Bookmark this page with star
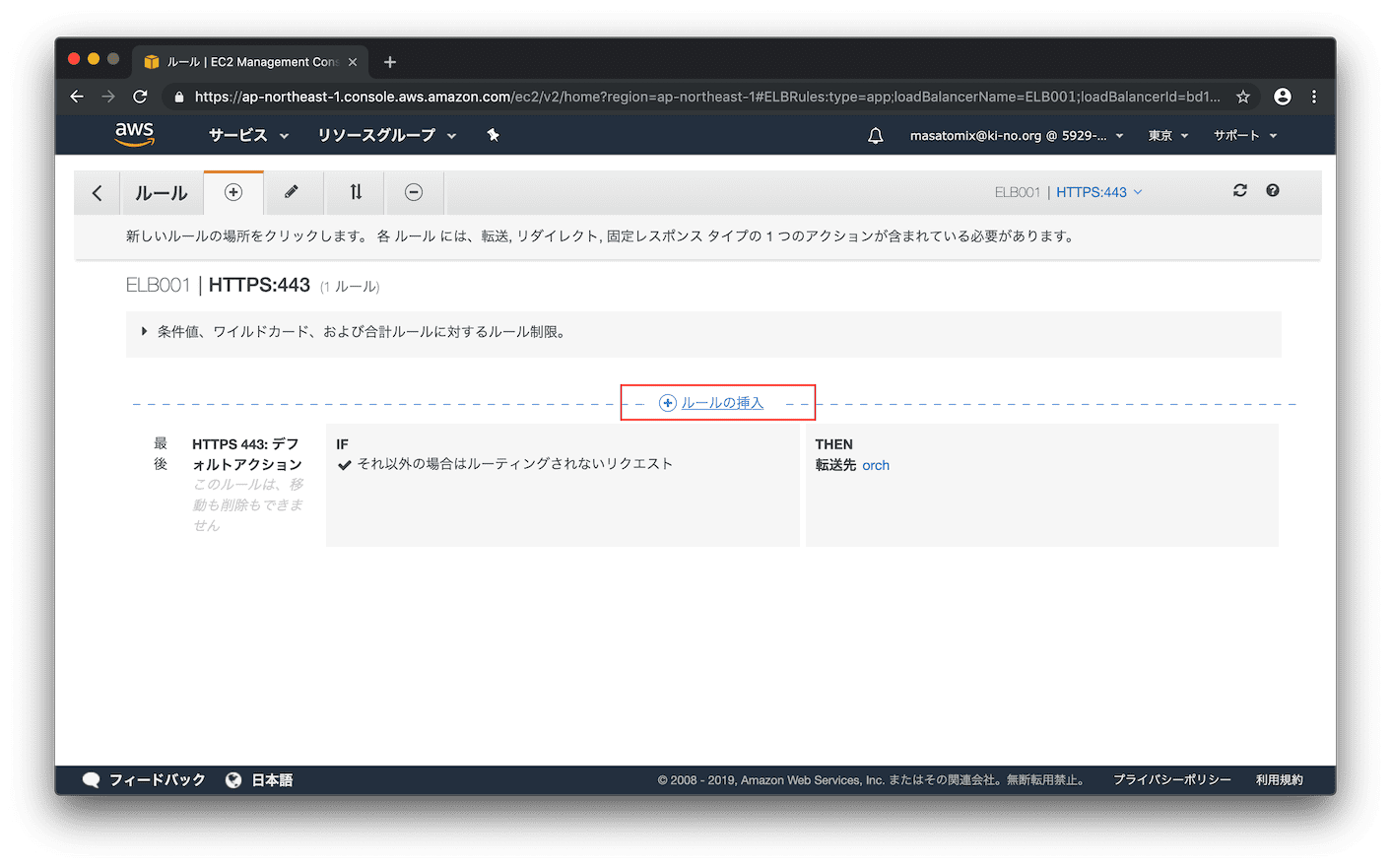The height and width of the screenshot is (868, 1391). point(1243,97)
